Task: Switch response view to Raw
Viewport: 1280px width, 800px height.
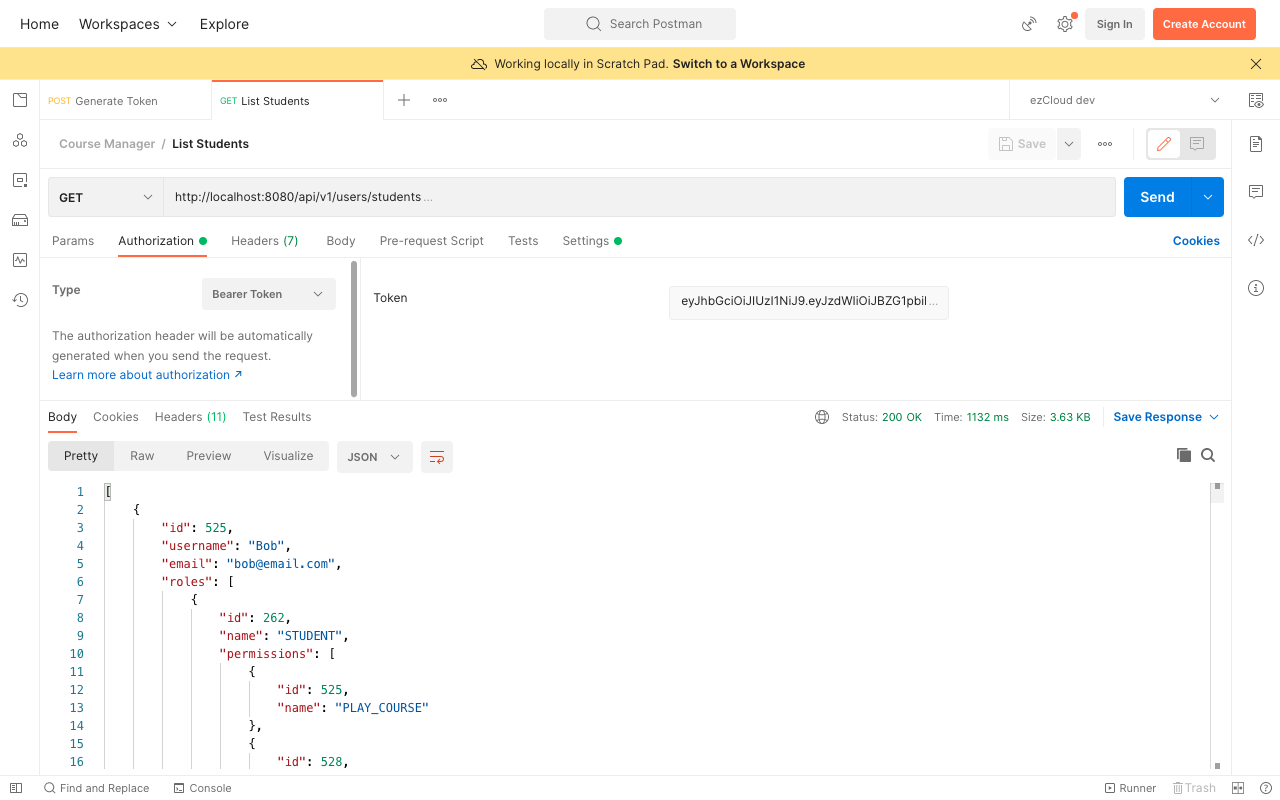Action: 142,456
